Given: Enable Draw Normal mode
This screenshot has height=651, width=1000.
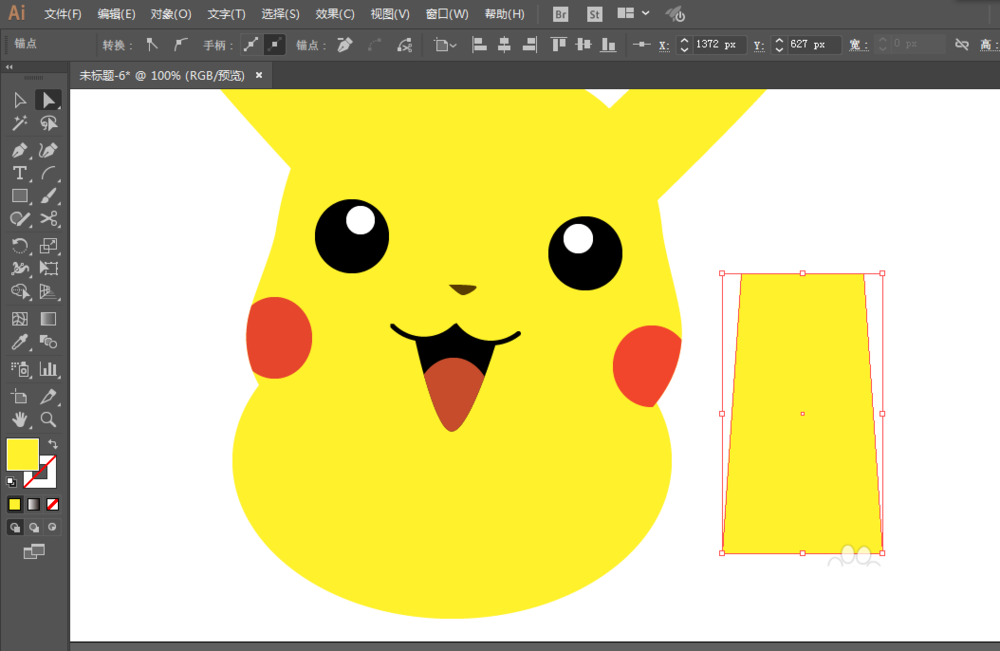Looking at the screenshot, I should pyautogui.click(x=15, y=527).
